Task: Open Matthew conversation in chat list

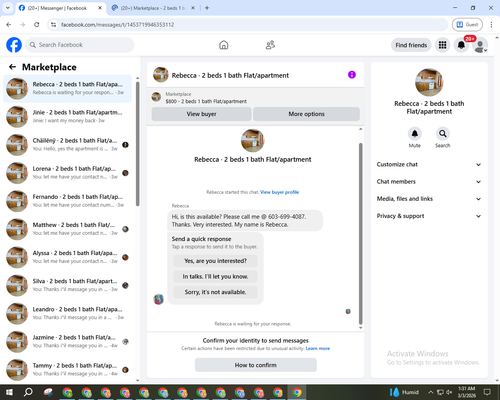Action: tap(67, 229)
